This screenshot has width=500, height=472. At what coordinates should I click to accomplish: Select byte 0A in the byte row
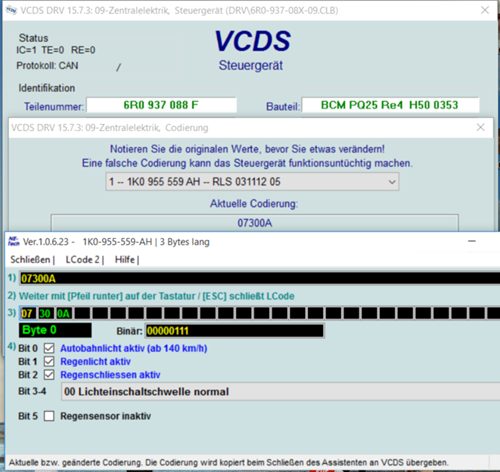(x=63, y=314)
